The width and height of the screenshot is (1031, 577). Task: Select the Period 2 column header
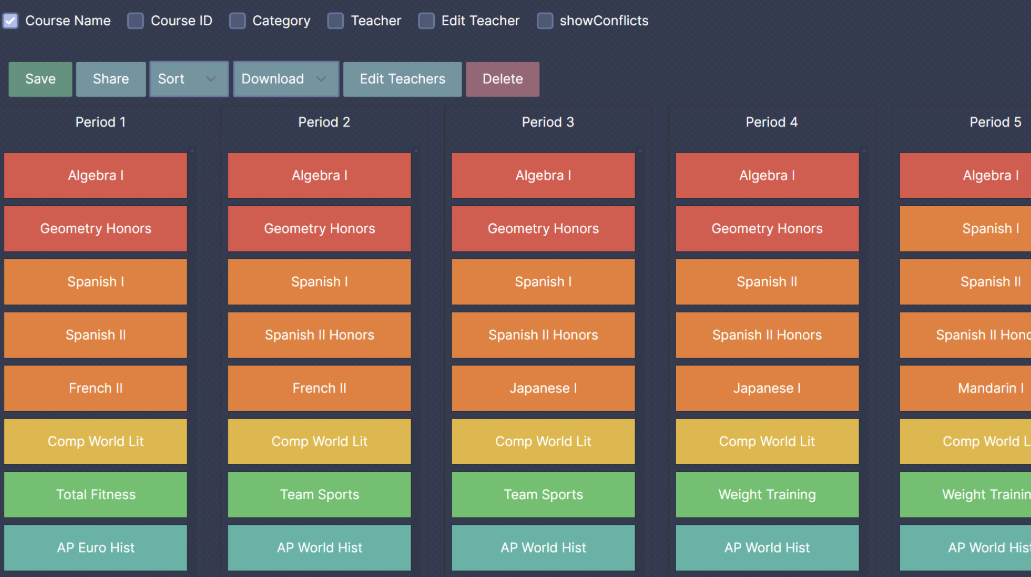(x=324, y=122)
